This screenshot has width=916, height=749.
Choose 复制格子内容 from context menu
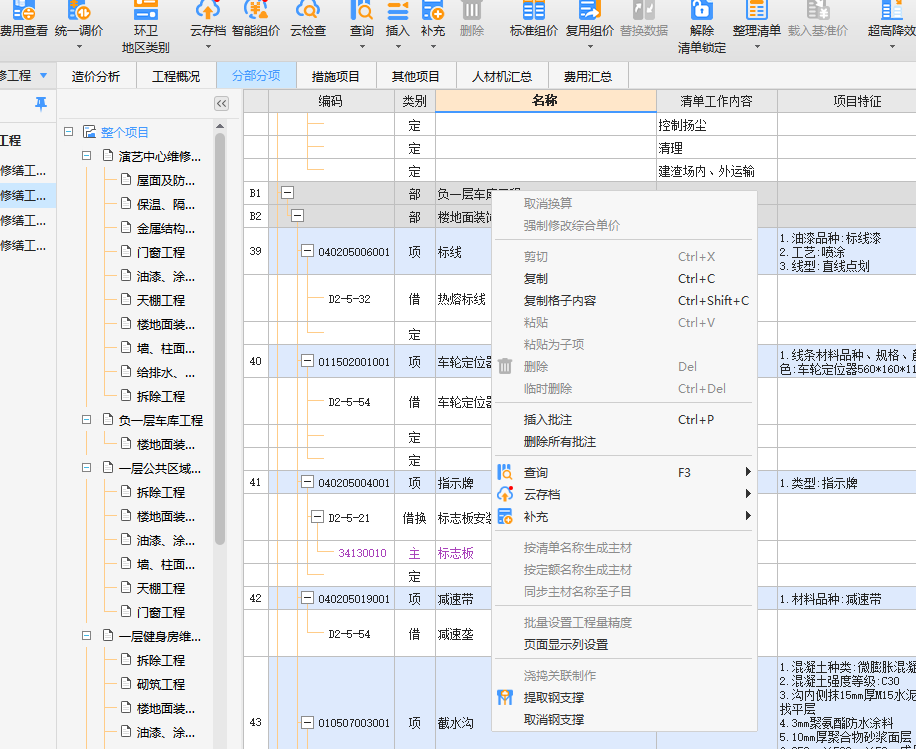[624, 301]
